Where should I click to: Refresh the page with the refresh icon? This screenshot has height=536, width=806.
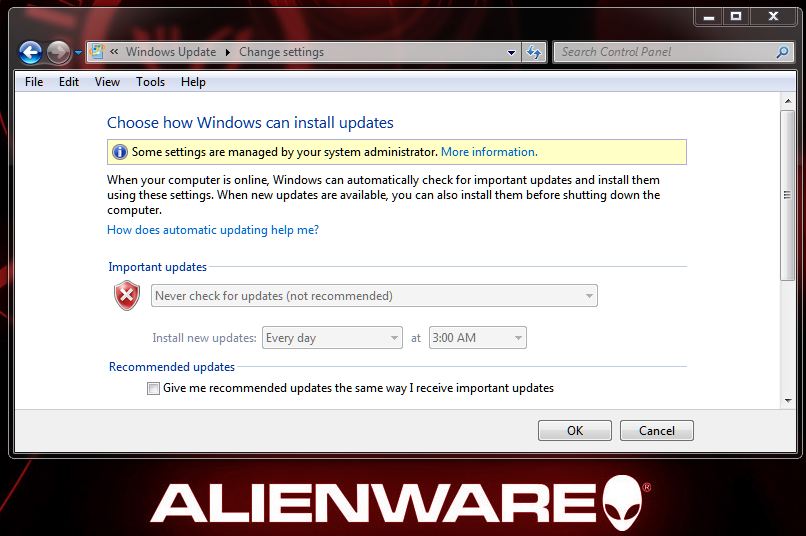(534, 52)
